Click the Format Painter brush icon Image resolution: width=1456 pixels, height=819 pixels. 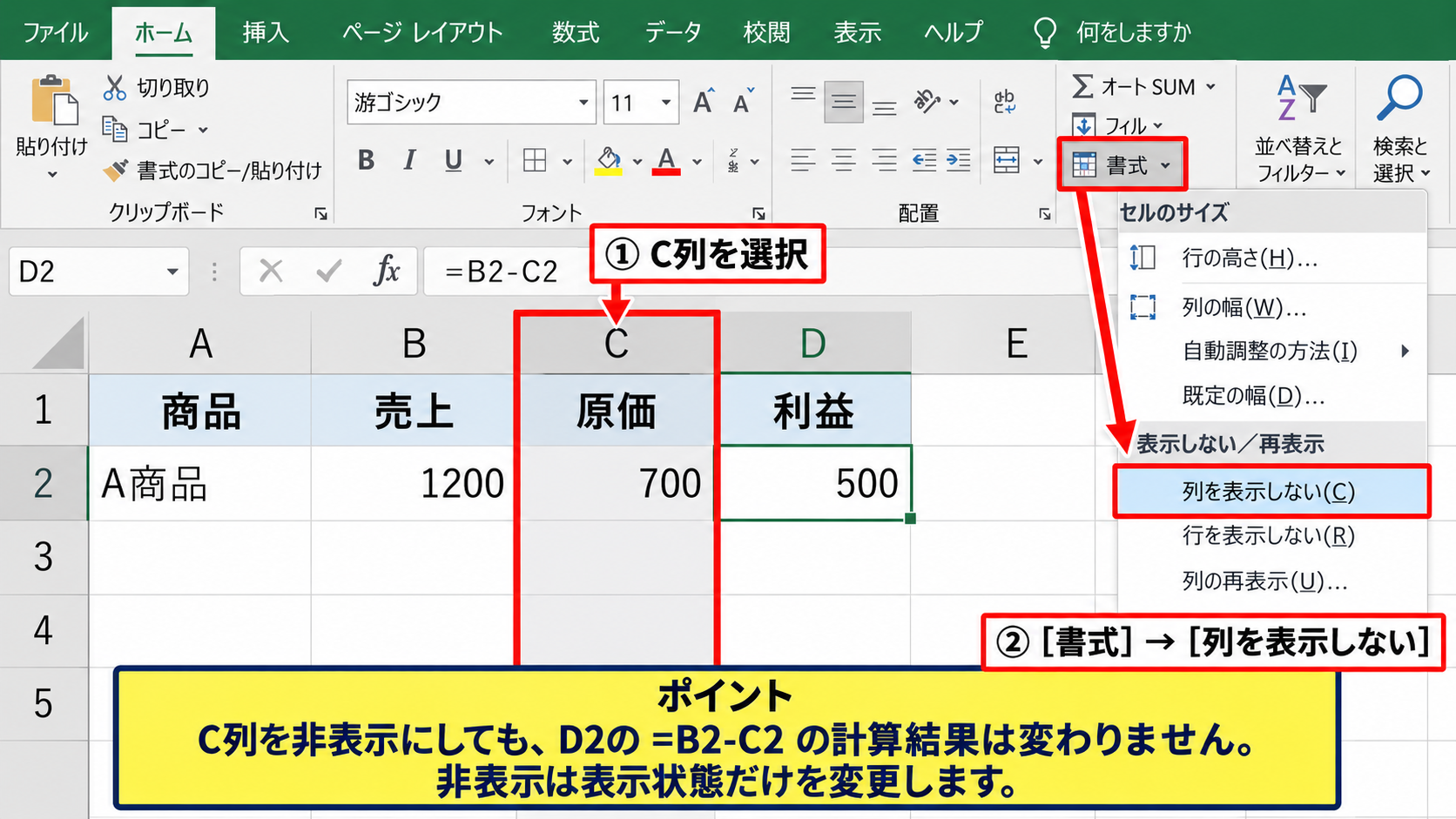coord(115,170)
